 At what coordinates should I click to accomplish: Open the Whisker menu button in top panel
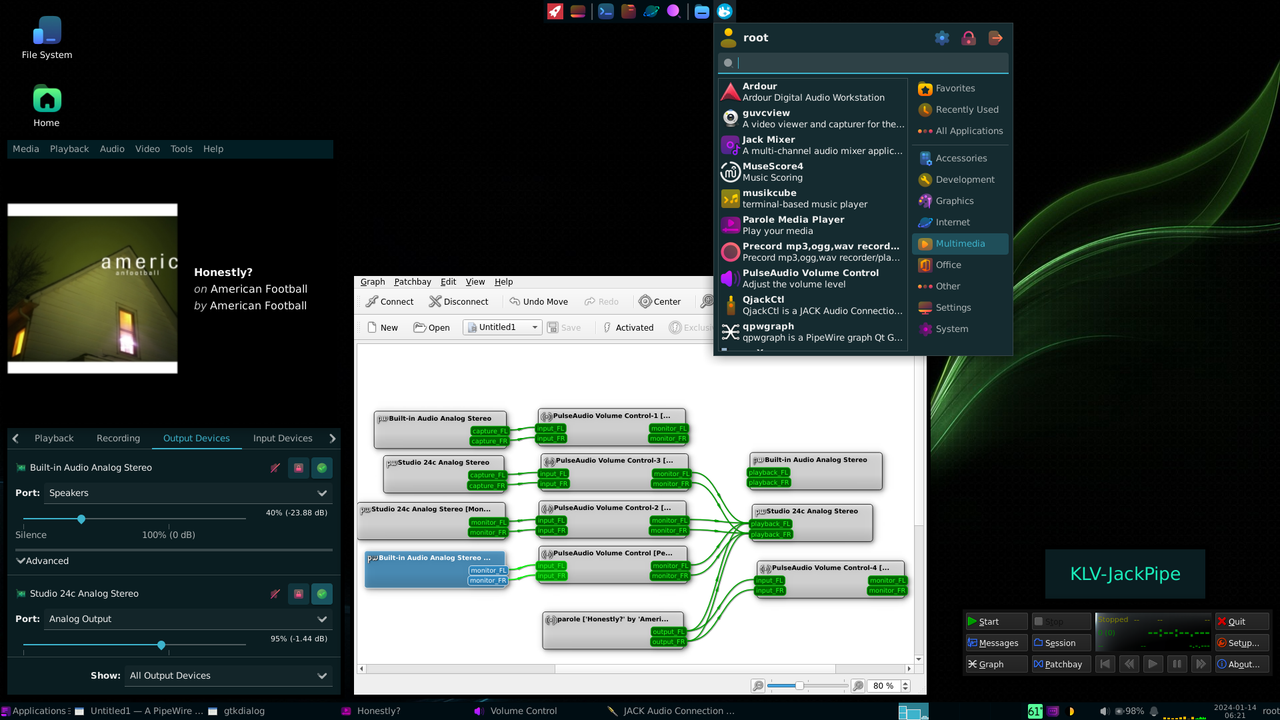pyautogui.click(x=725, y=11)
